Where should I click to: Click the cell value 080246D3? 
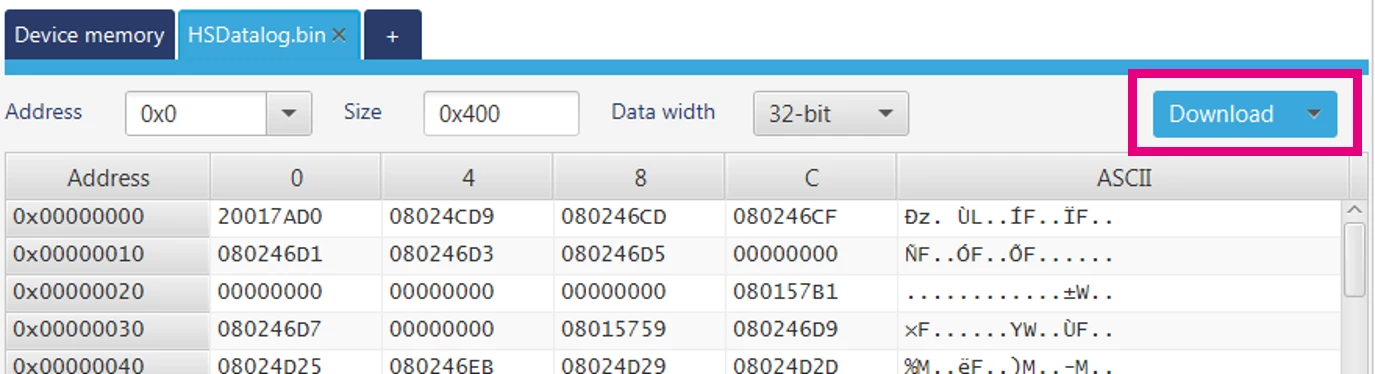(x=442, y=255)
